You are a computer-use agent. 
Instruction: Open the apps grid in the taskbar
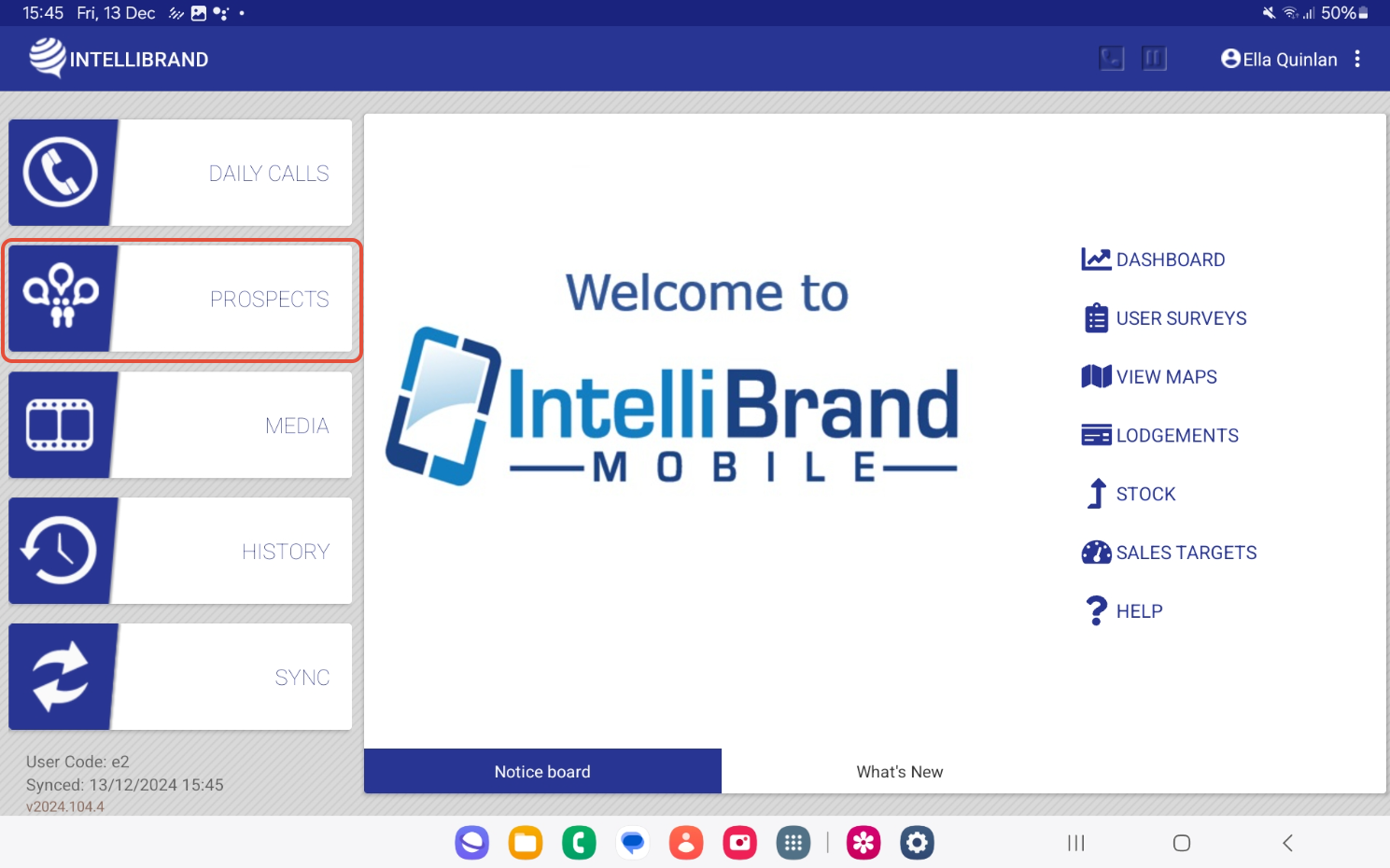[x=793, y=843]
